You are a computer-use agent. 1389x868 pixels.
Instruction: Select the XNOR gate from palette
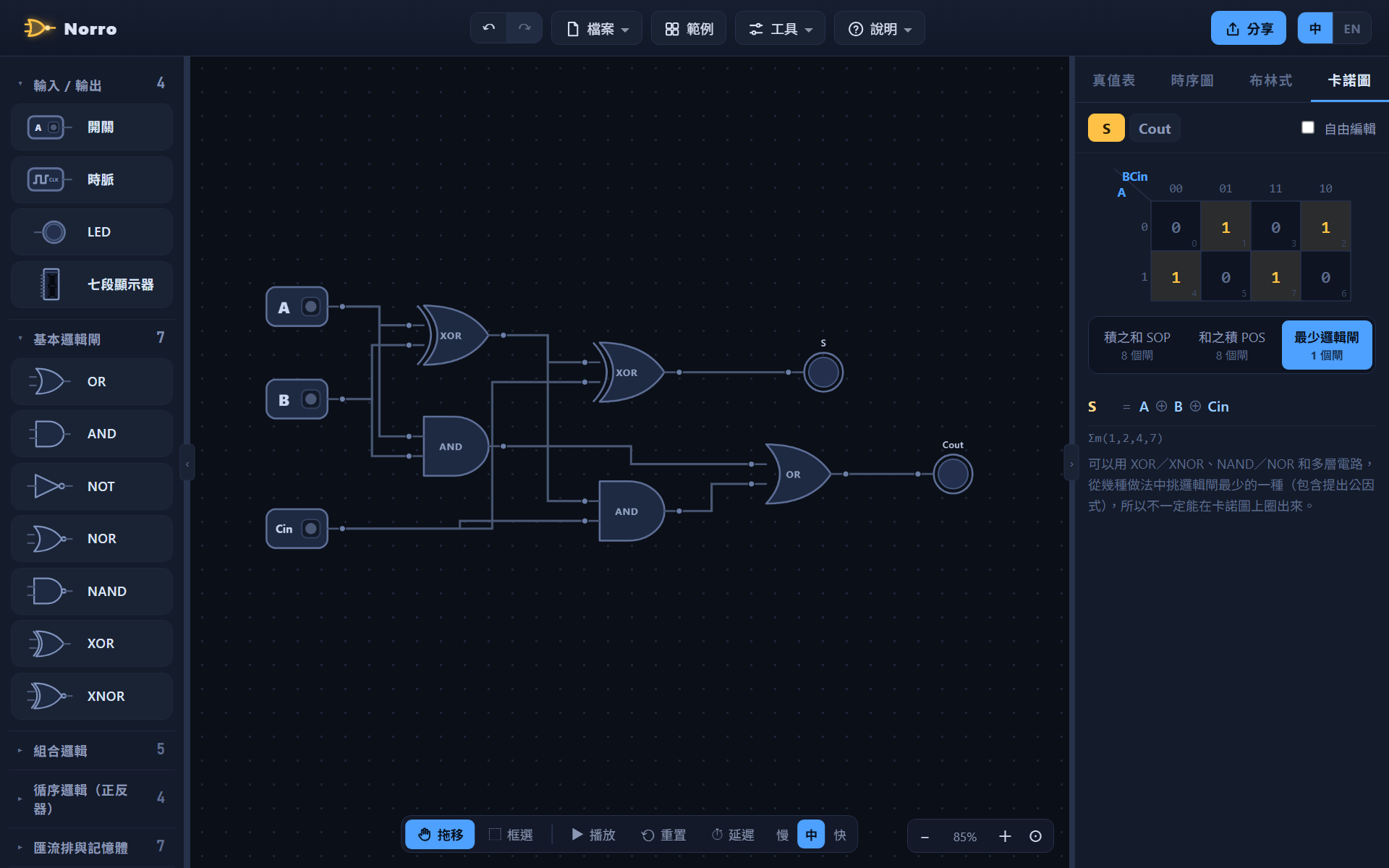92,696
